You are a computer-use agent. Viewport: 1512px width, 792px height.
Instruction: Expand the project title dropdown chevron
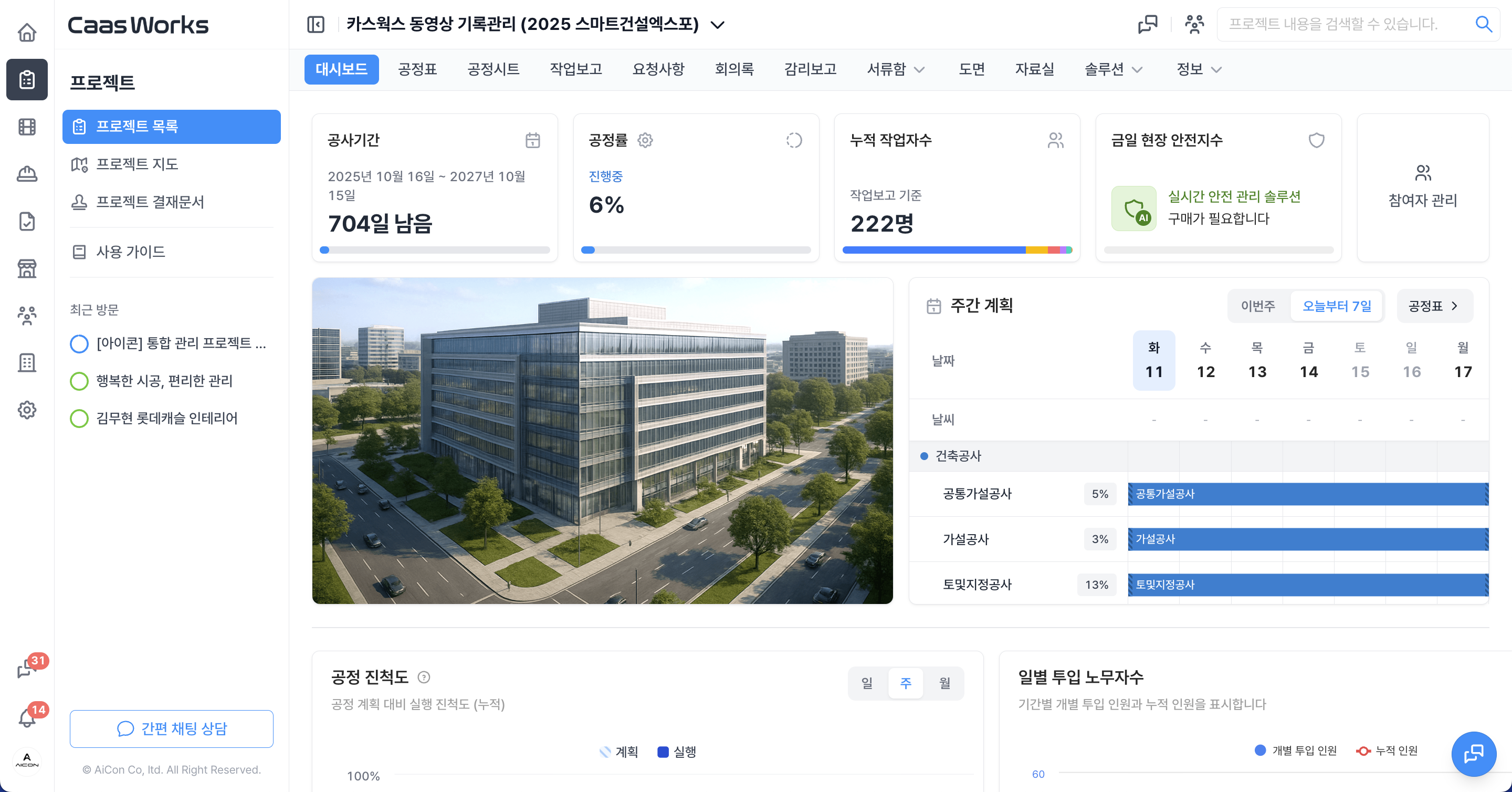point(717,25)
